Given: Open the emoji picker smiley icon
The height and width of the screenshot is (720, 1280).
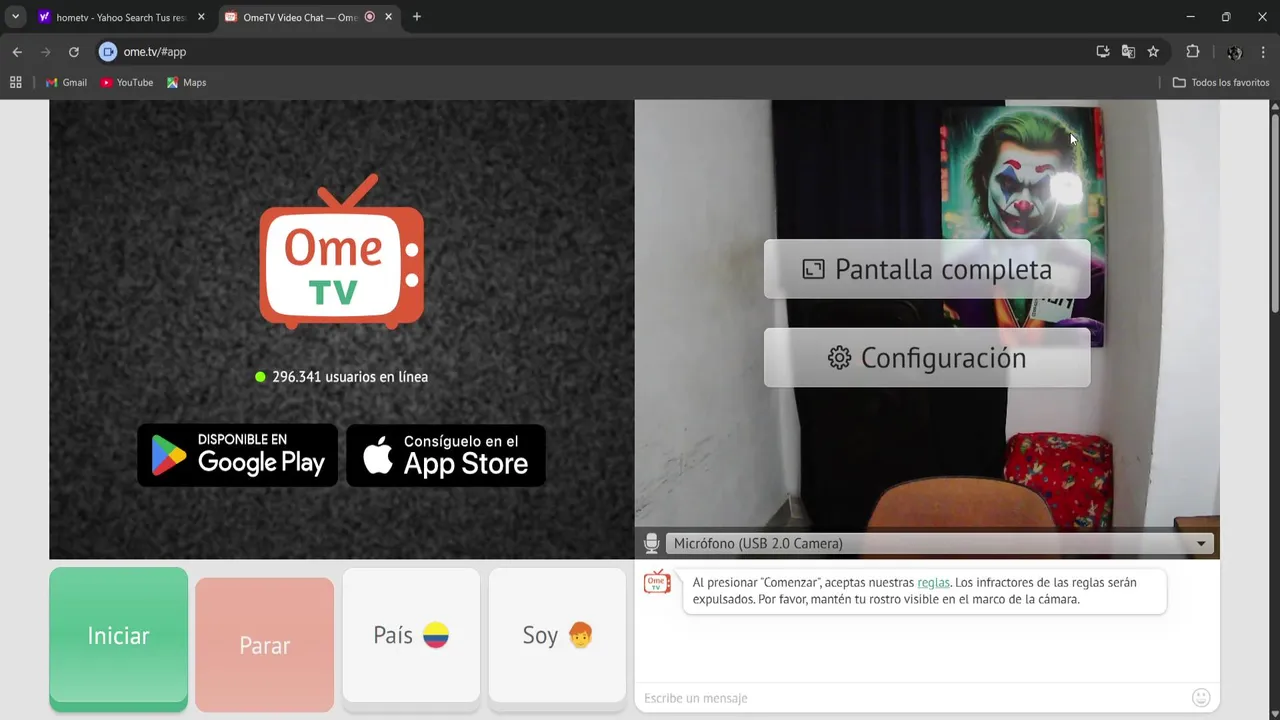Looking at the screenshot, I should 1201,698.
